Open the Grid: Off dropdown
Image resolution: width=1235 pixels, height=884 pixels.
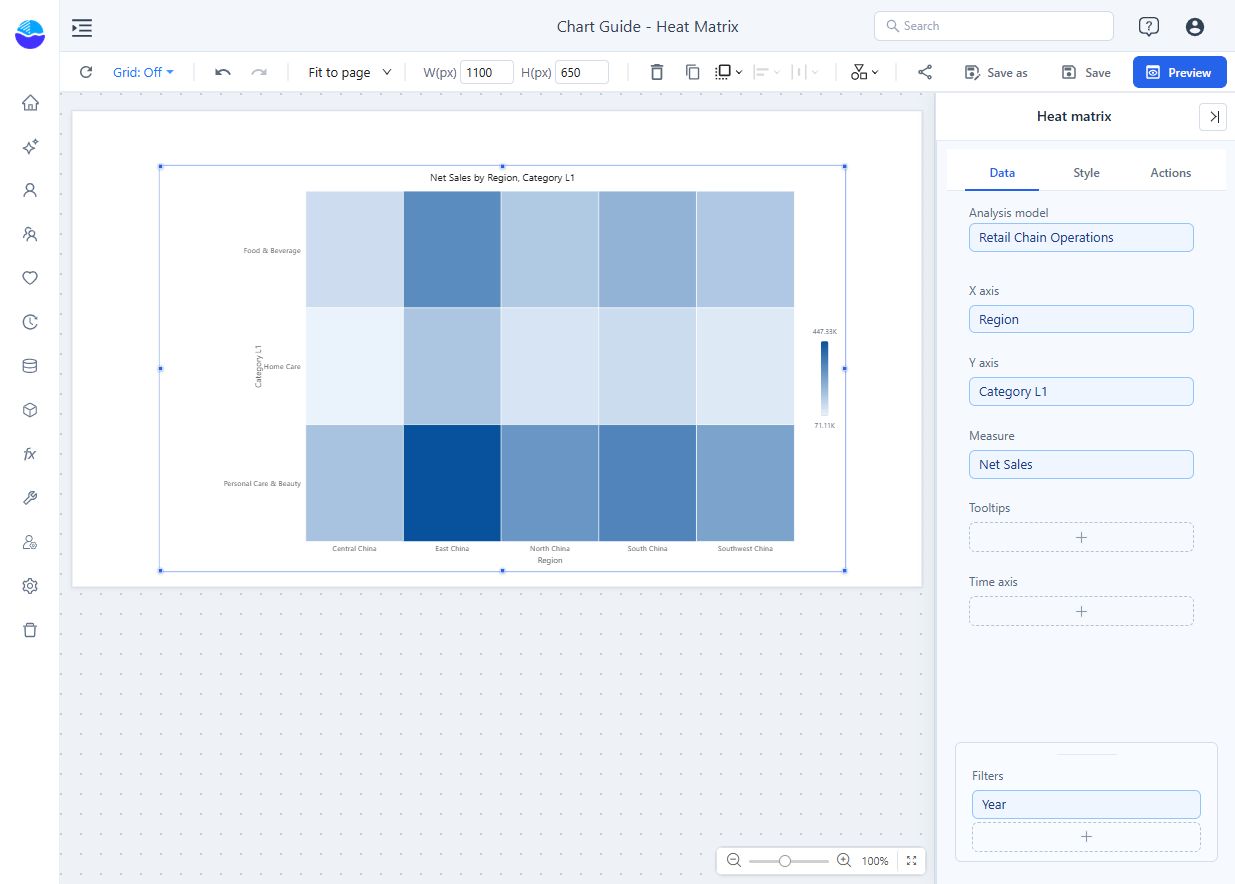[143, 72]
